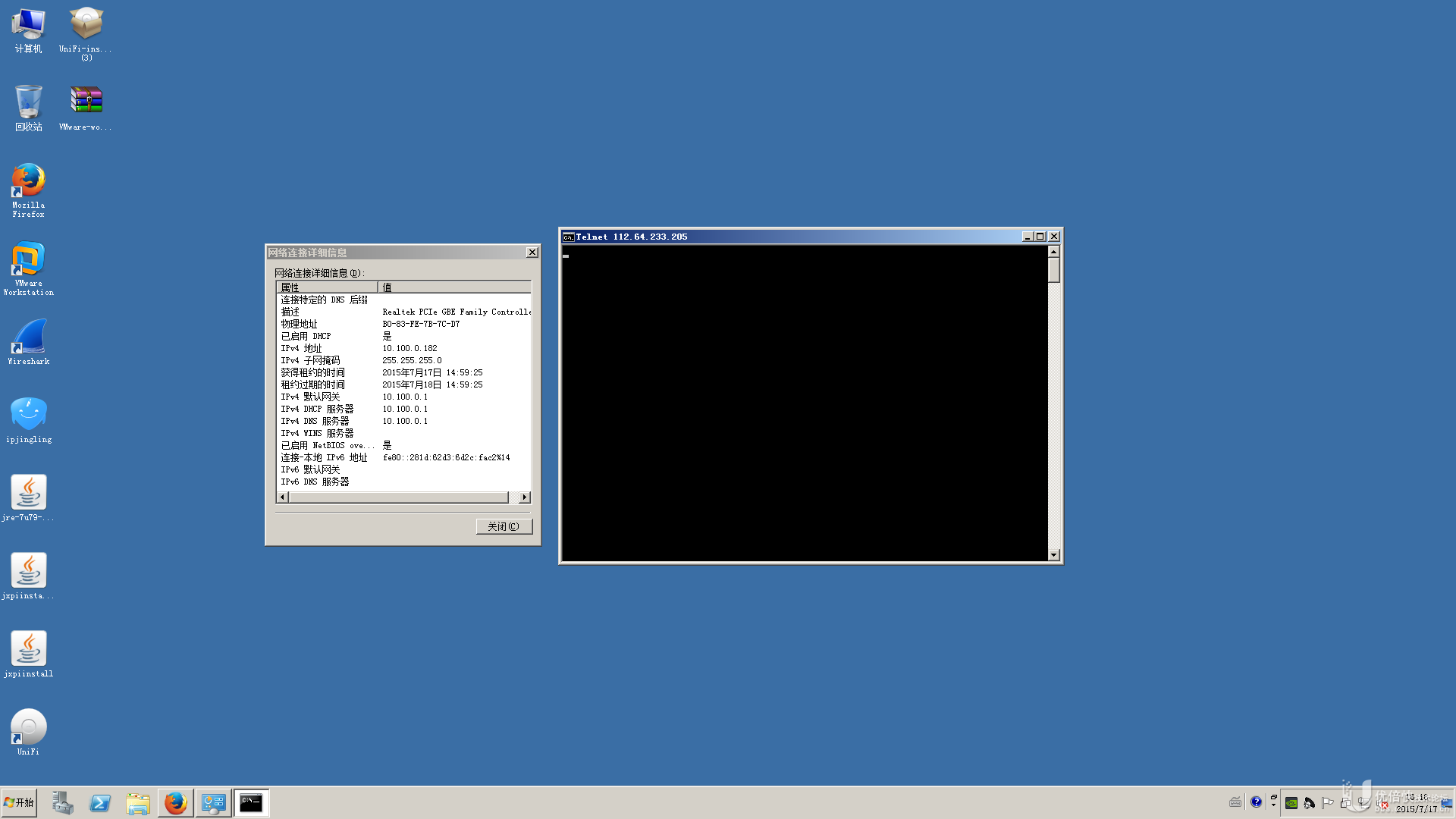Click the details list horizontal scrollbar thumb
The height and width of the screenshot is (819, 1456).
pyautogui.click(x=399, y=497)
